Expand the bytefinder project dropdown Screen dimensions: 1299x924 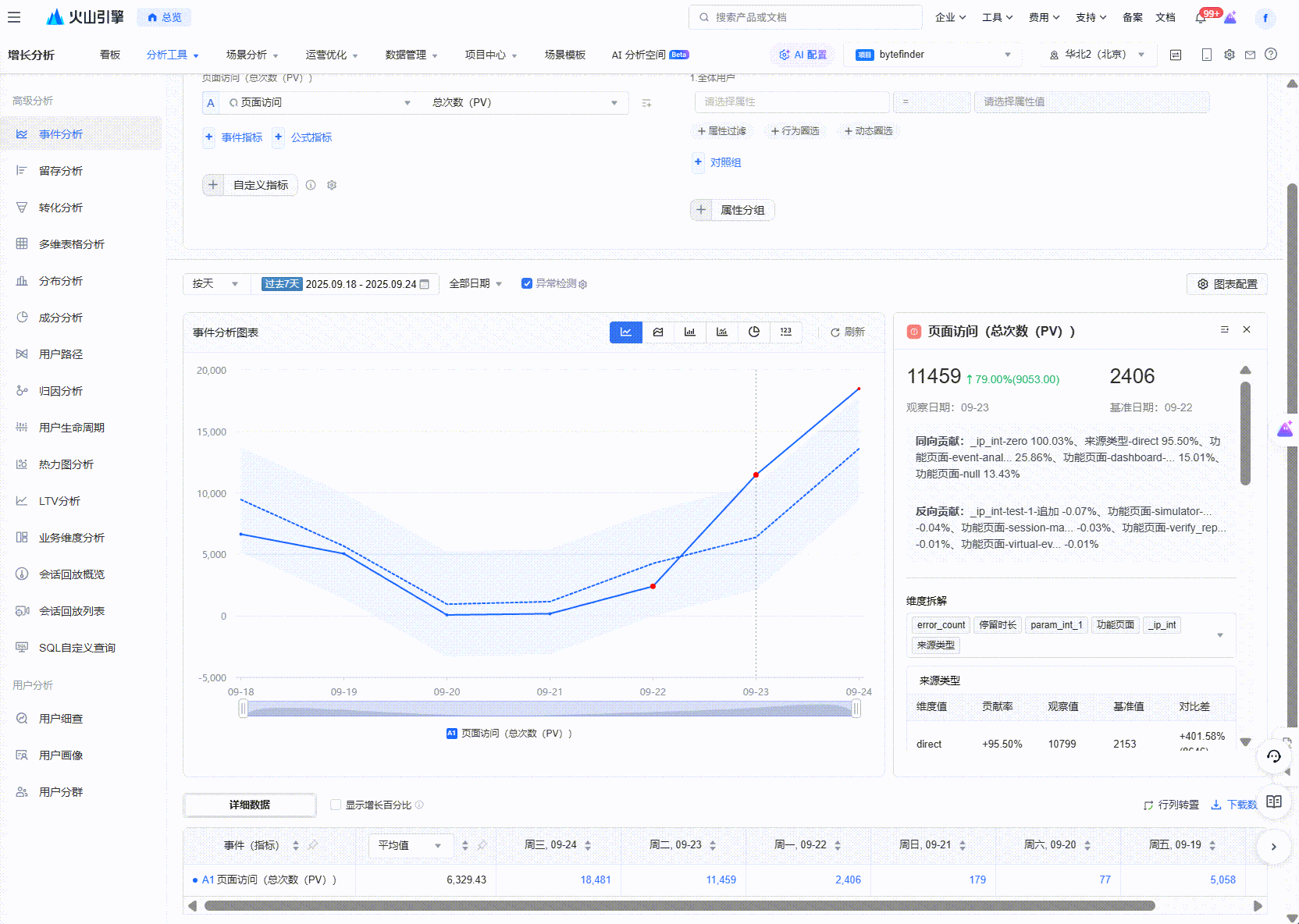[934, 55]
